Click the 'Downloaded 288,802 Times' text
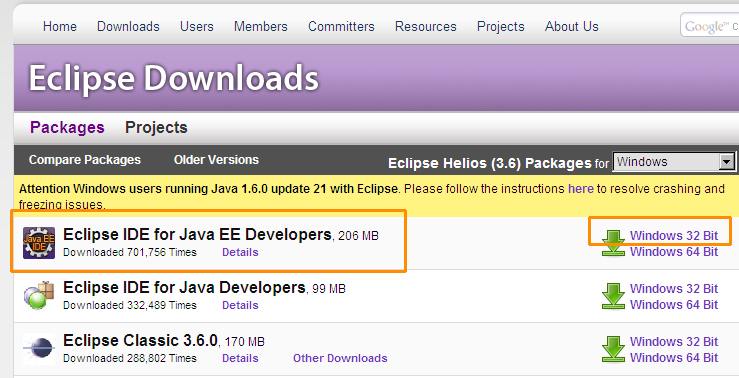Image resolution: width=739 pixels, height=378 pixels. [x=130, y=358]
